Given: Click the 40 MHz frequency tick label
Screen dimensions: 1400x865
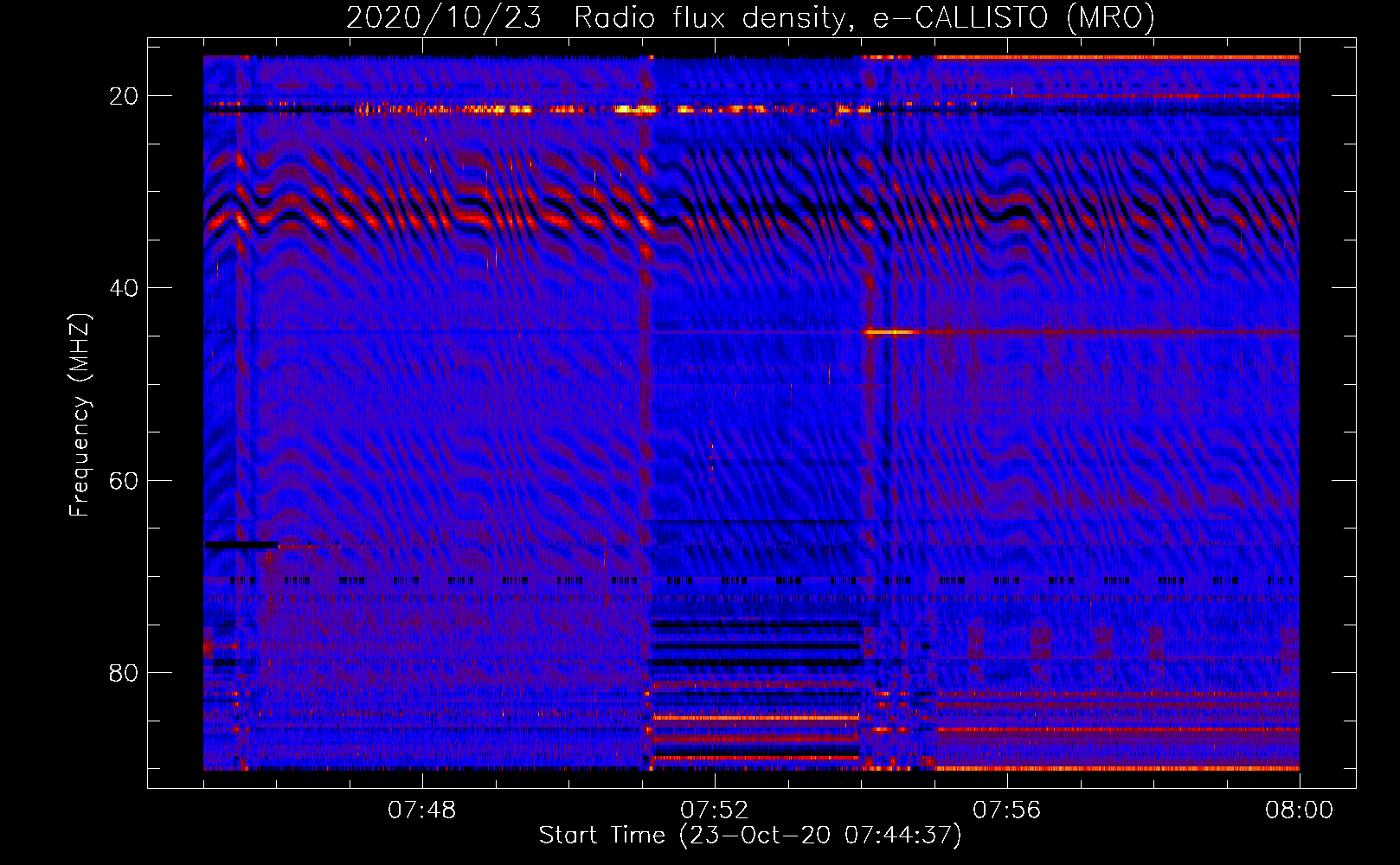Looking at the screenshot, I should [124, 288].
